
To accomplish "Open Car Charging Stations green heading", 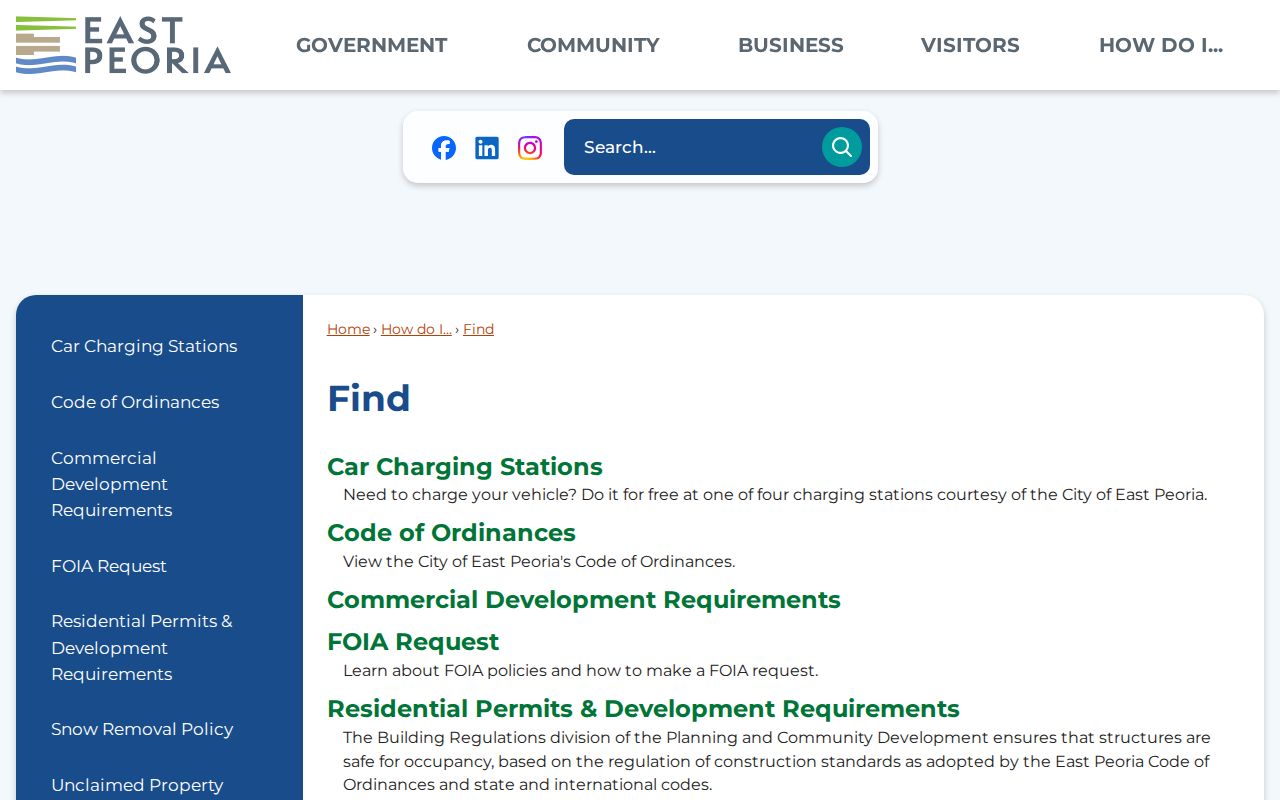I will 465,467.
